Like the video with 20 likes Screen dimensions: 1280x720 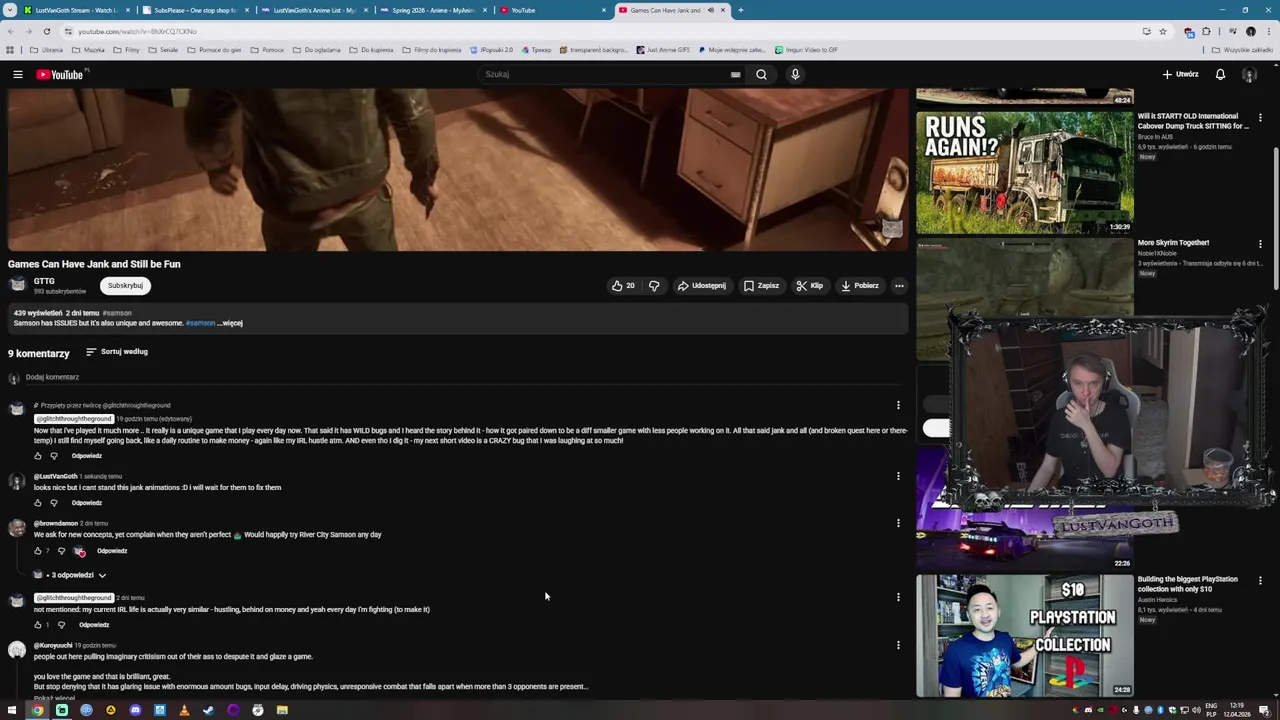click(x=623, y=286)
